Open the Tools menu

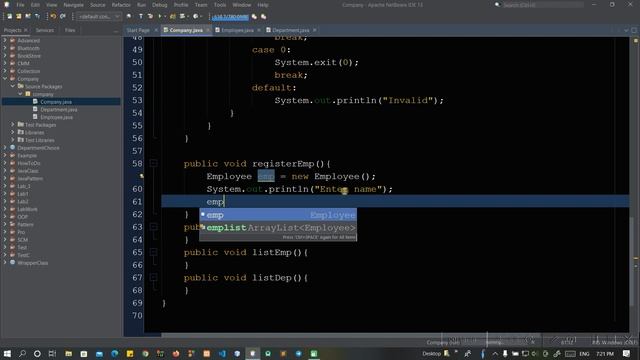[220, 5]
